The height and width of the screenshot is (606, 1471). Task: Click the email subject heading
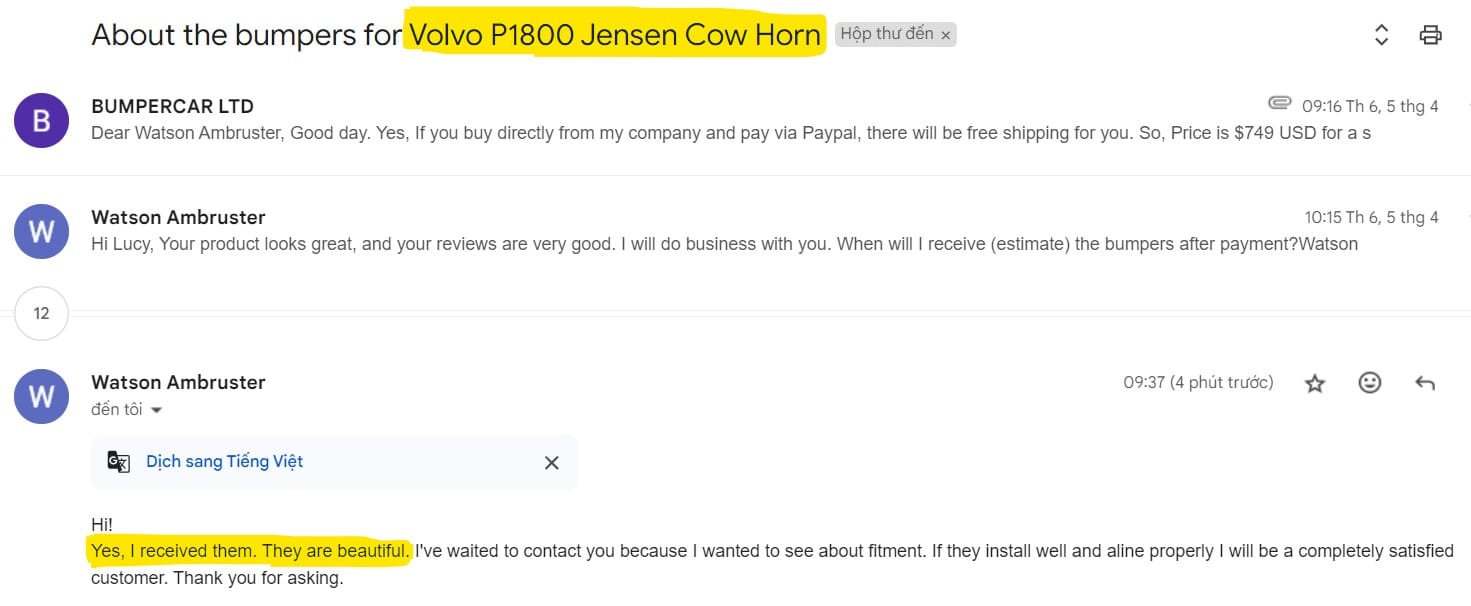tap(456, 35)
